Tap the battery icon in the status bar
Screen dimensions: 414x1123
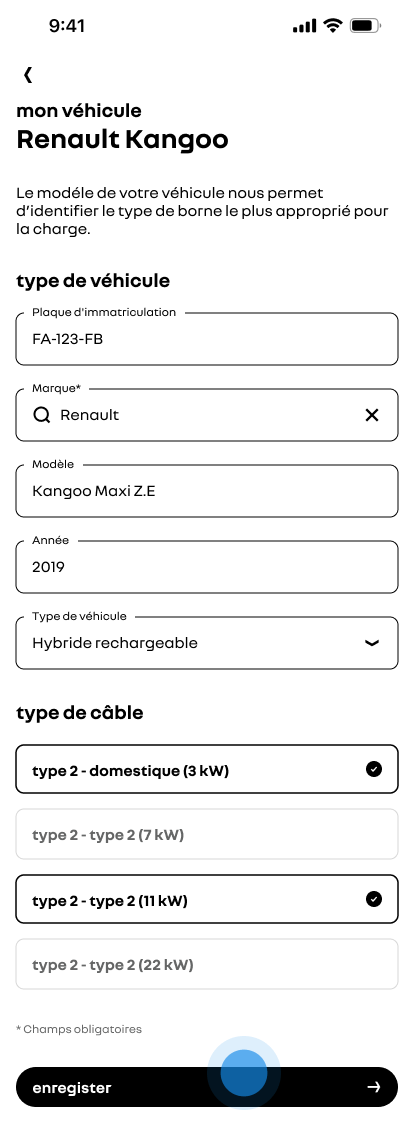[x=365, y=26]
